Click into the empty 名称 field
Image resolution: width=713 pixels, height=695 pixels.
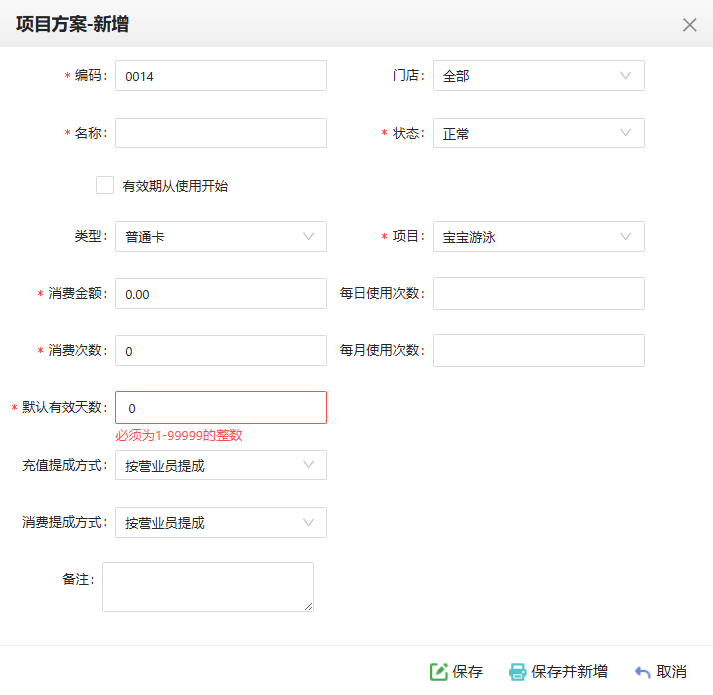pyautogui.click(x=220, y=134)
